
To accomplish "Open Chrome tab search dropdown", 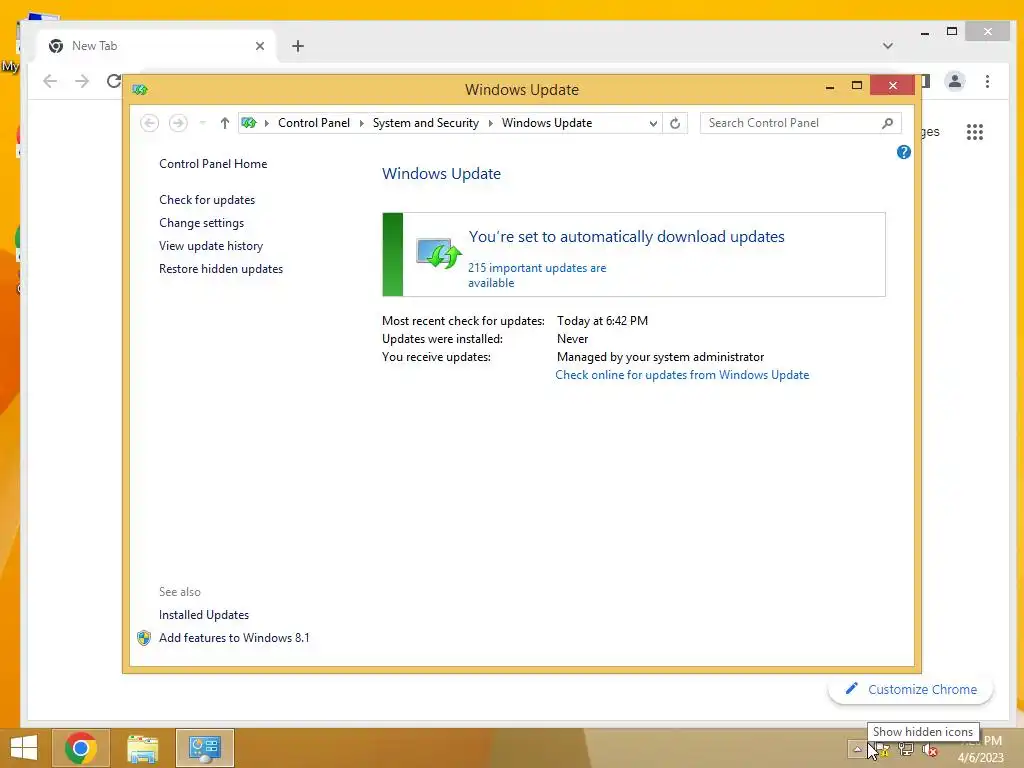I will pos(888,46).
